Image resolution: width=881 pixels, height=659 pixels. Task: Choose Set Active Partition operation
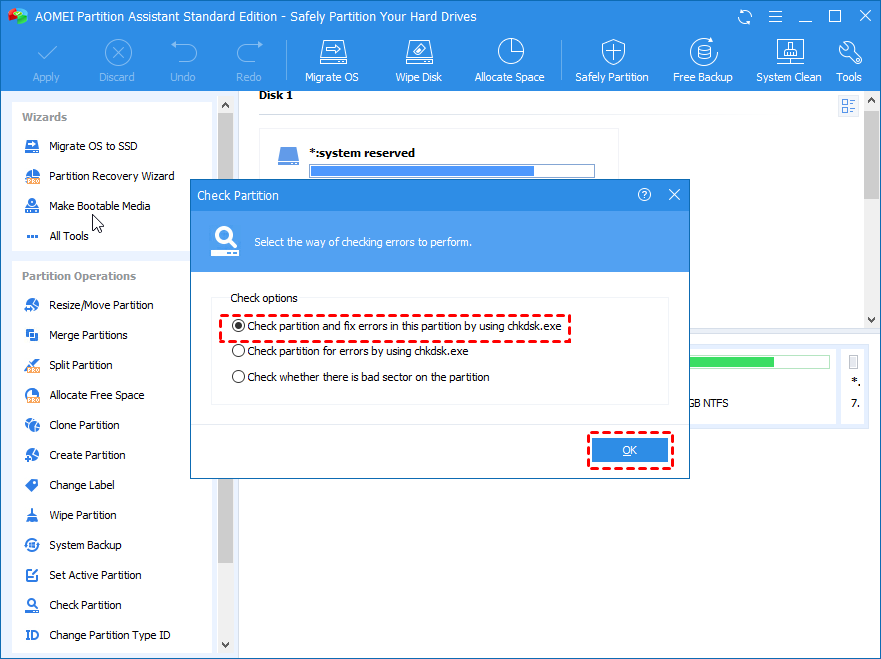[83, 575]
